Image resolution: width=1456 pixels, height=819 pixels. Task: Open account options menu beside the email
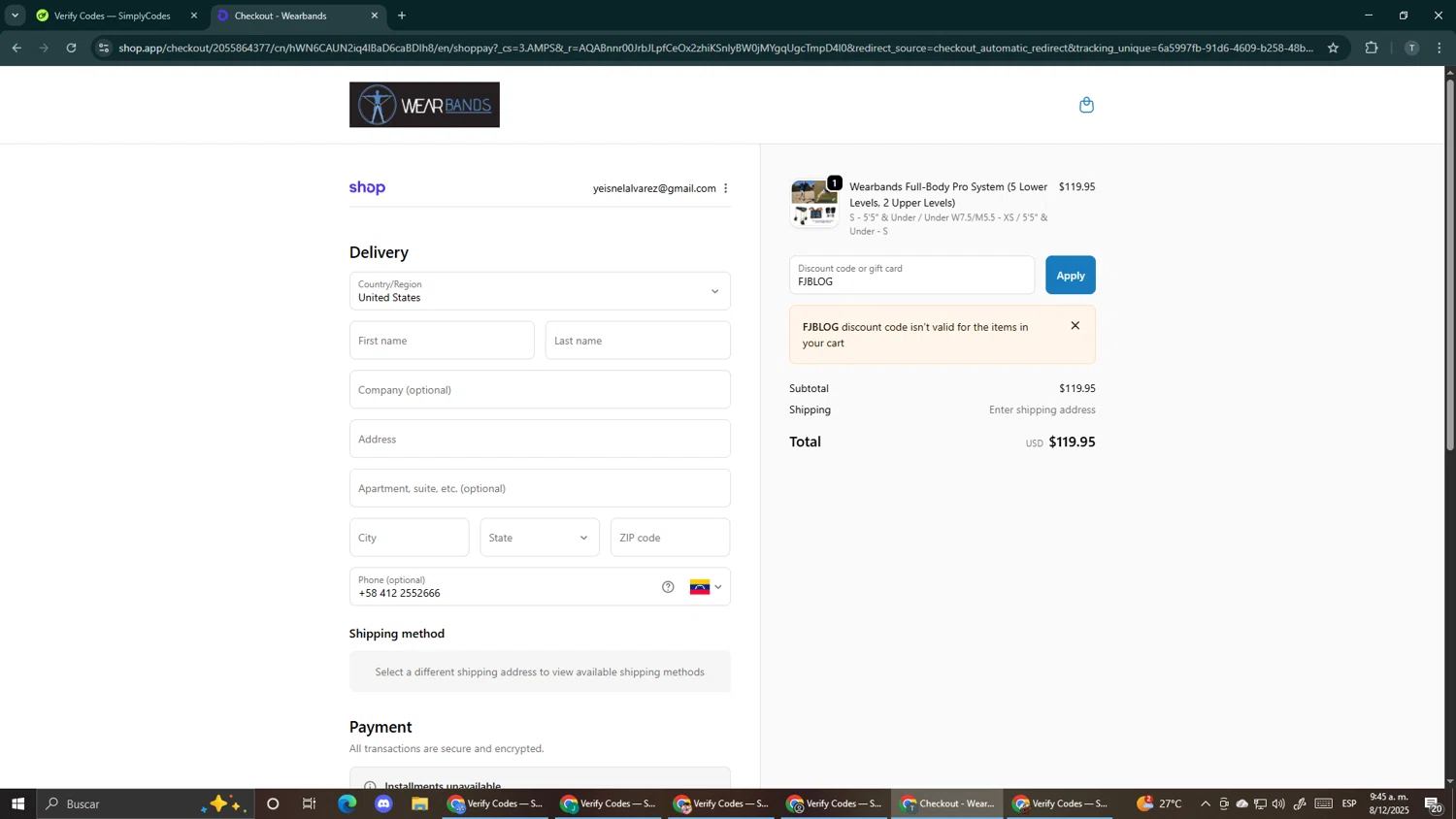pyautogui.click(x=725, y=188)
